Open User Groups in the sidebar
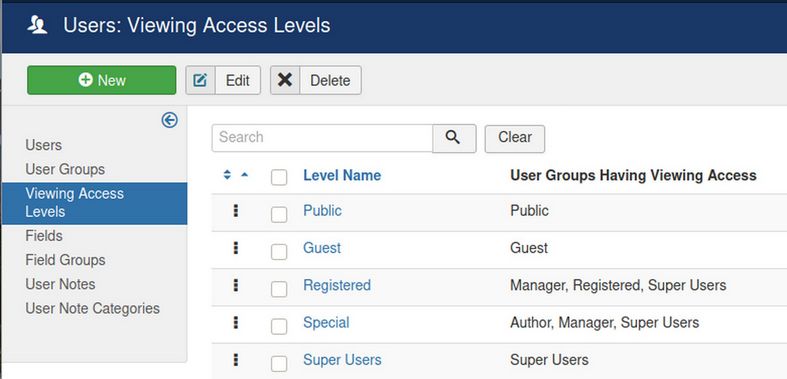 click(65, 169)
